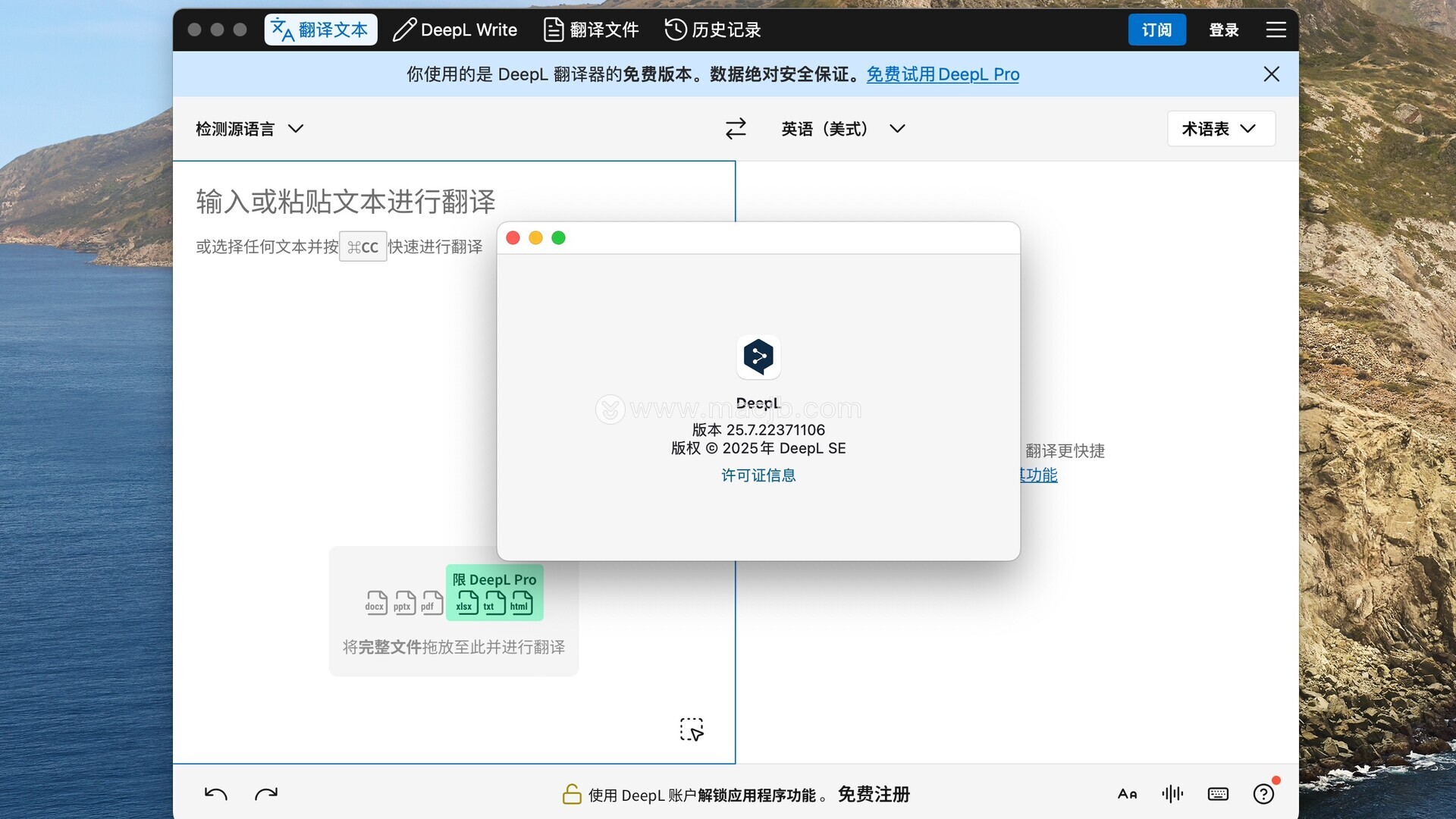Viewport: 1456px width, 819px height.
Task: Click the ⌘CC shortcut key badge
Action: click(362, 246)
